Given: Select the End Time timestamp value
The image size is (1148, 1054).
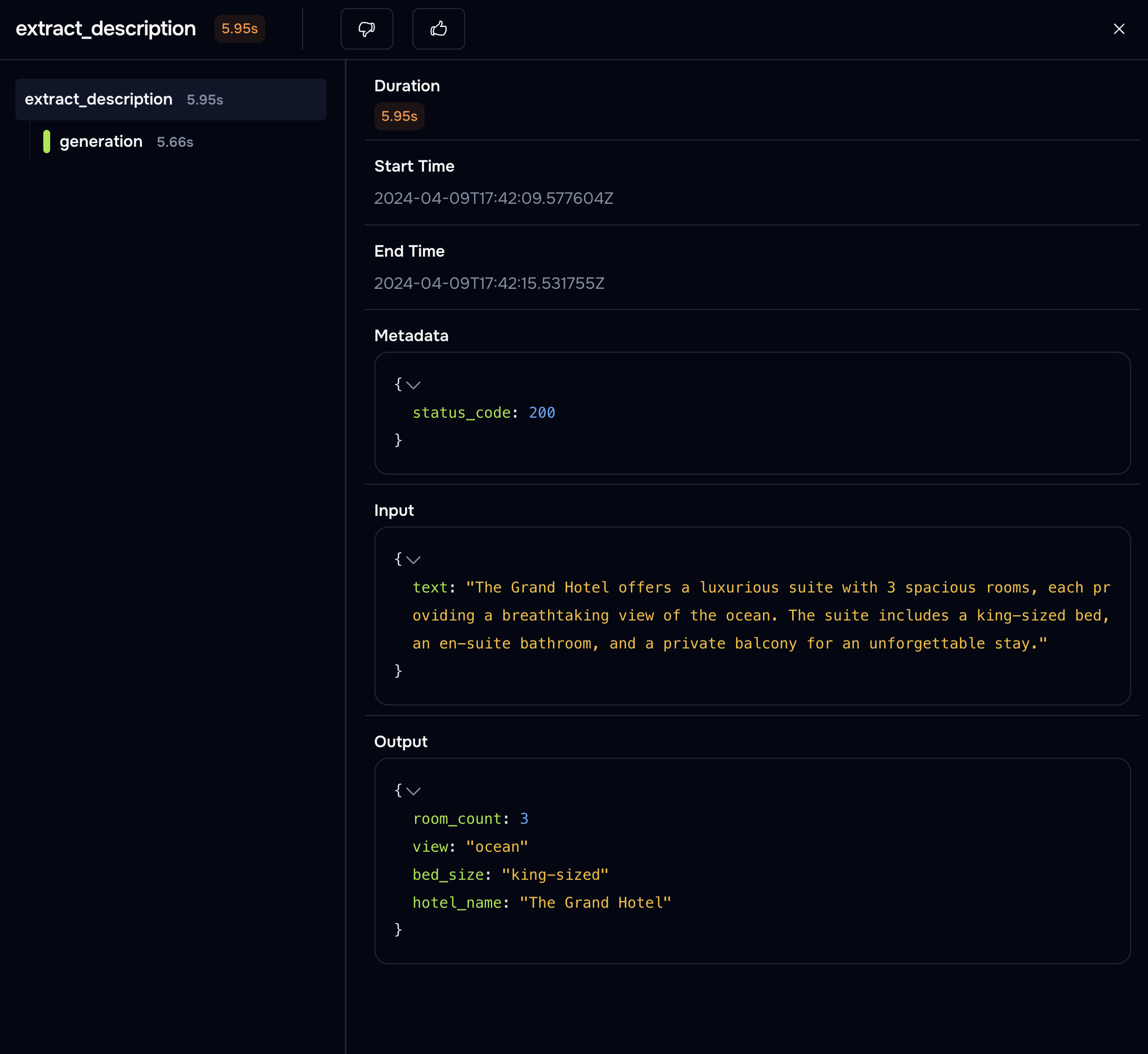Looking at the screenshot, I should point(489,283).
